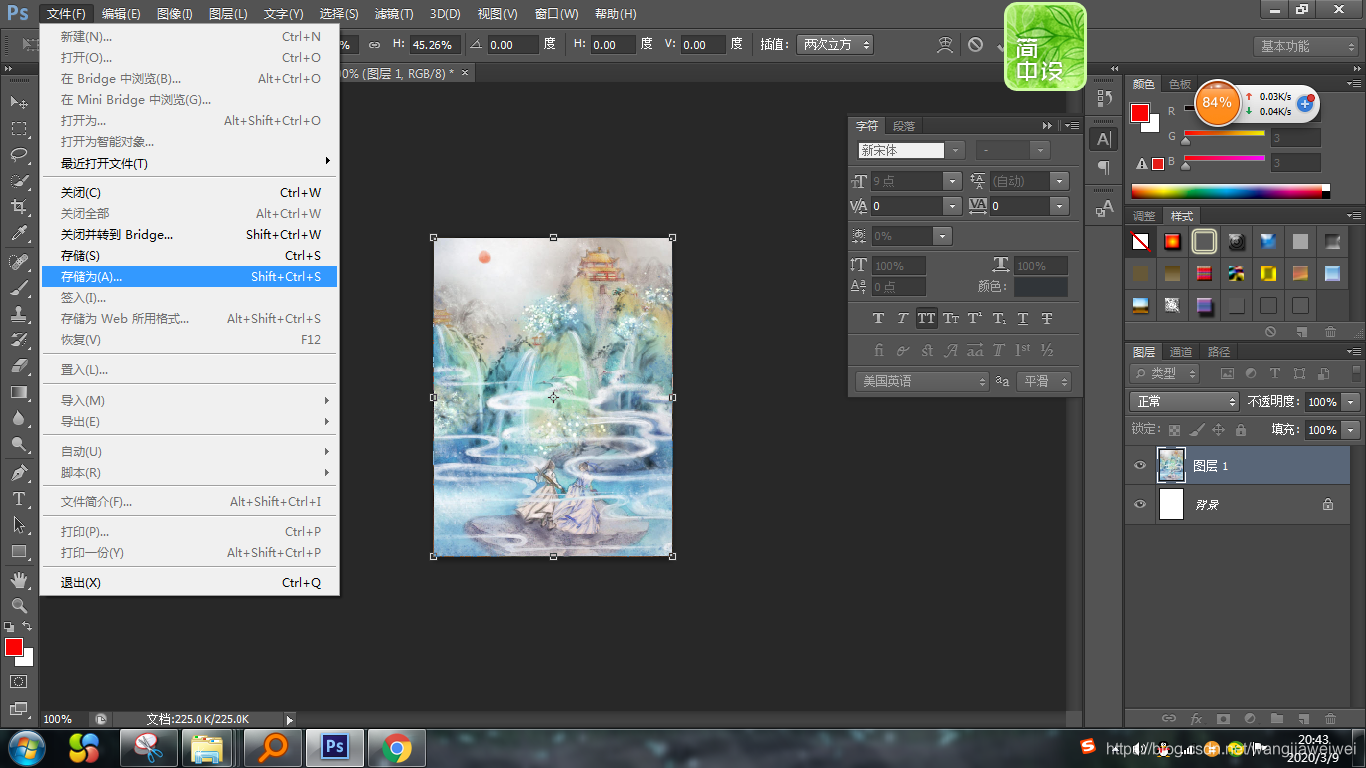Viewport: 1366px width, 768px height.
Task: Choose 存储为(A)... from File menu
Action: point(189,277)
